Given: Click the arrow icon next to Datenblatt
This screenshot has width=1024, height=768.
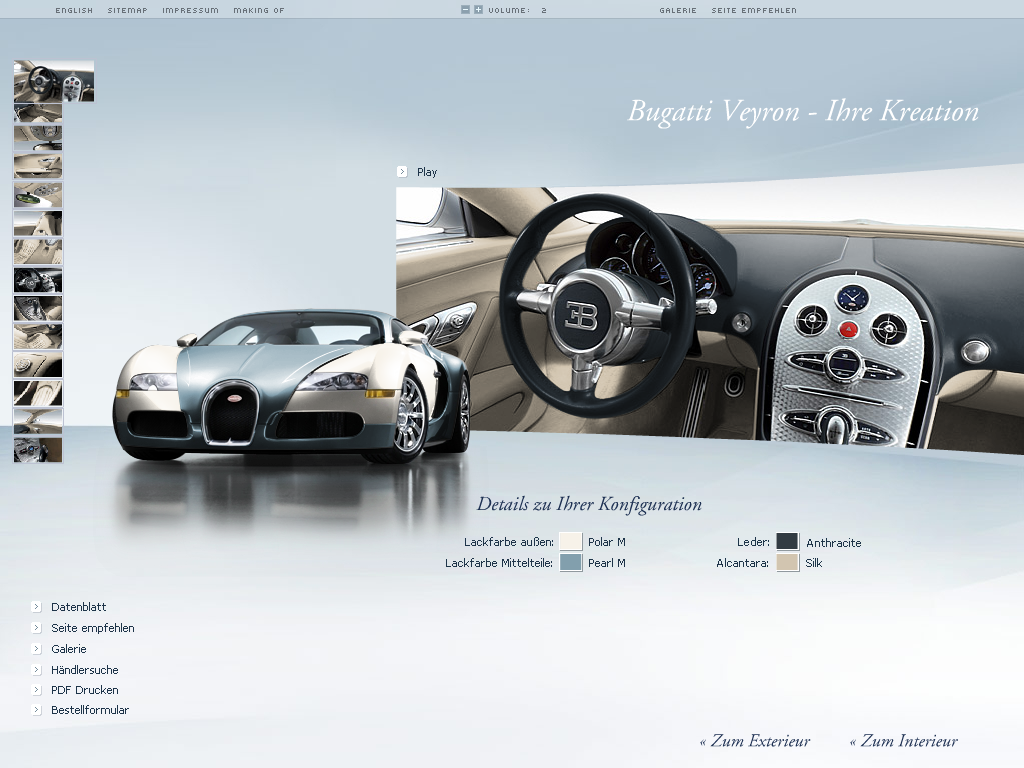Looking at the screenshot, I should pos(36,607).
